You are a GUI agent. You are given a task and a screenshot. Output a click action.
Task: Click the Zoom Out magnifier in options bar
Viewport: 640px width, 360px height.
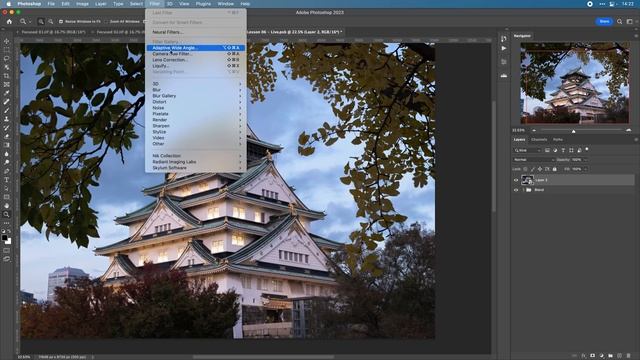coord(51,21)
